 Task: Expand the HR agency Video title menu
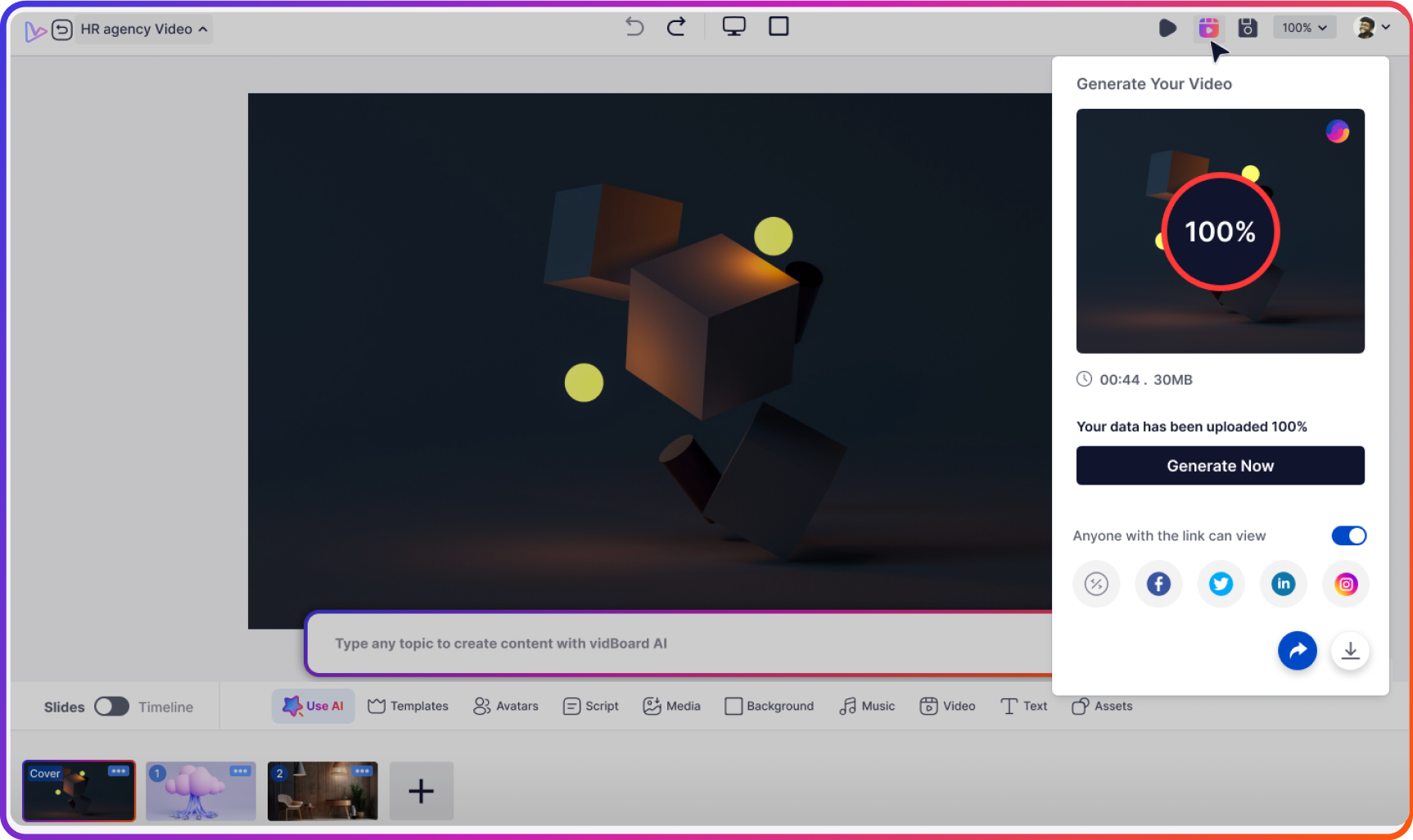[x=201, y=29]
